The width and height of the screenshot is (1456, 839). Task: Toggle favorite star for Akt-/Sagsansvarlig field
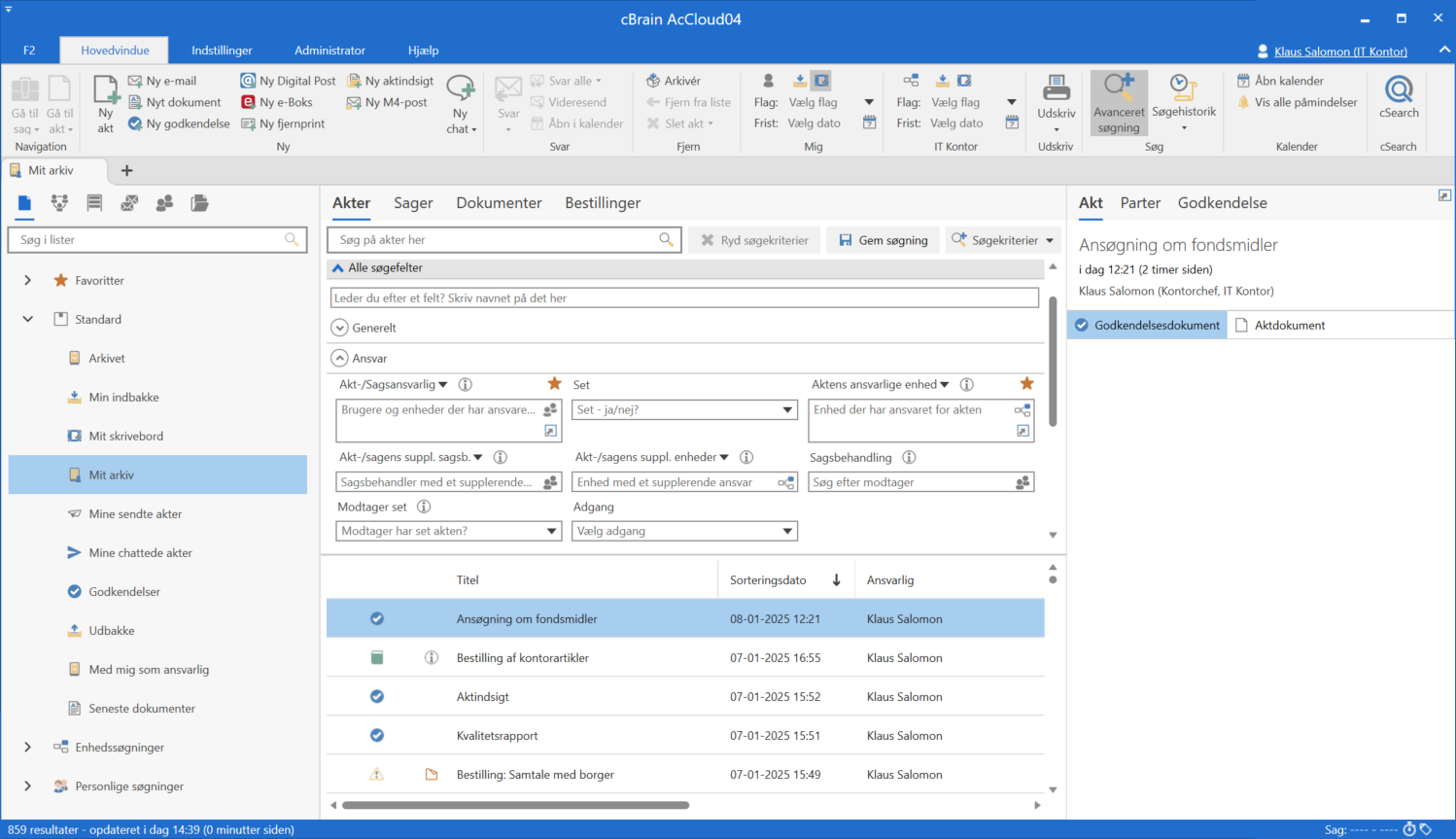point(554,384)
